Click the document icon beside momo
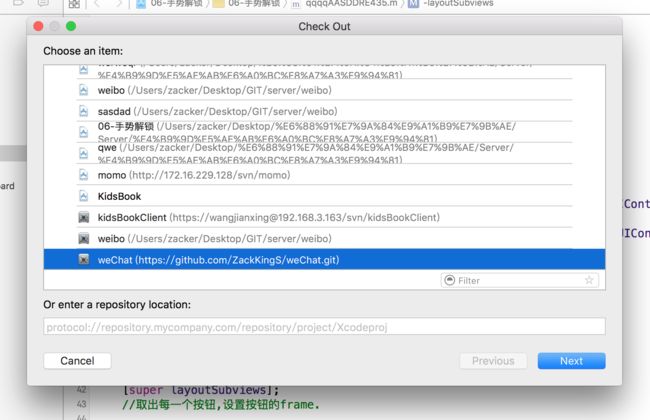This screenshot has height=420, width=650. pos(84,175)
